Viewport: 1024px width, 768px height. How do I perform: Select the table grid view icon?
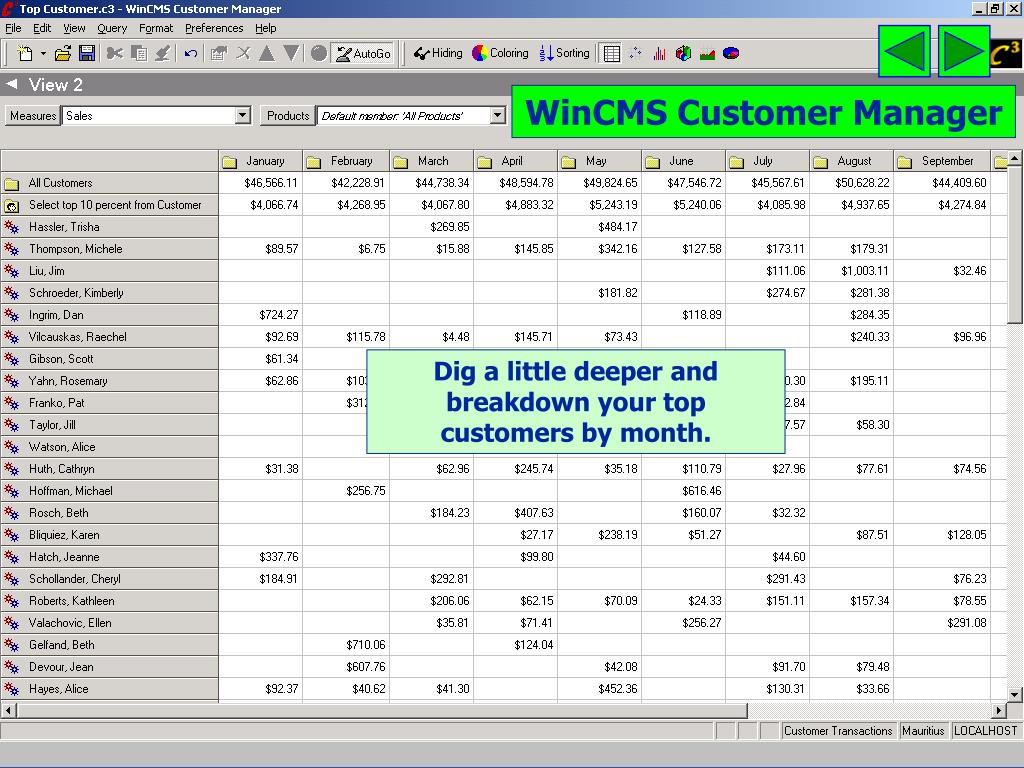coord(612,54)
